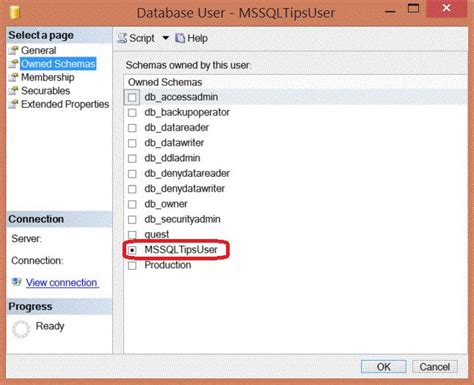Select the db_denydatawriter row text

click(185, 189)
